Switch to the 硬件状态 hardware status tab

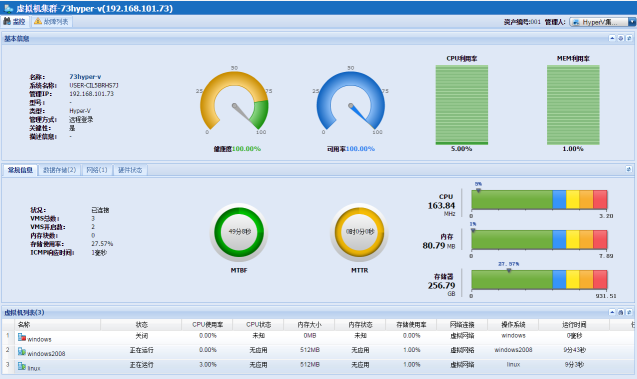pyautogui.click(x=130, y=170)
